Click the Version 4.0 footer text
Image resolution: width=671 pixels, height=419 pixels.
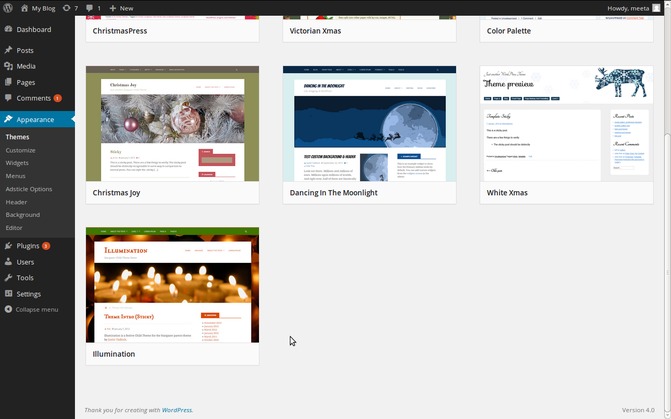pyautogui.click(x=638, y=410)
